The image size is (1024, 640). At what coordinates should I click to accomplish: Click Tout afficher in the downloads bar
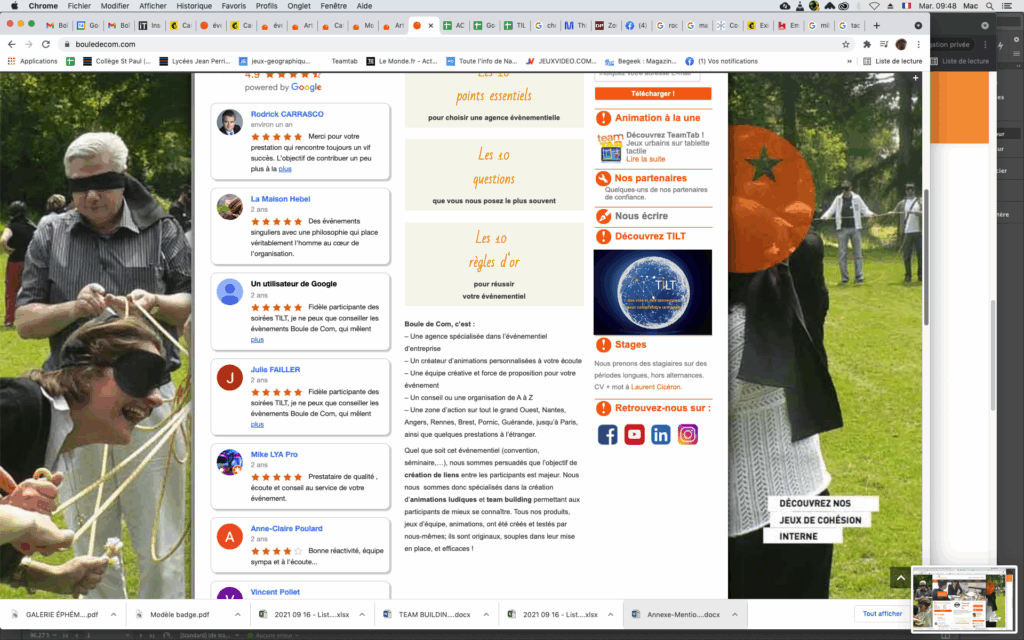pos(882,614)
